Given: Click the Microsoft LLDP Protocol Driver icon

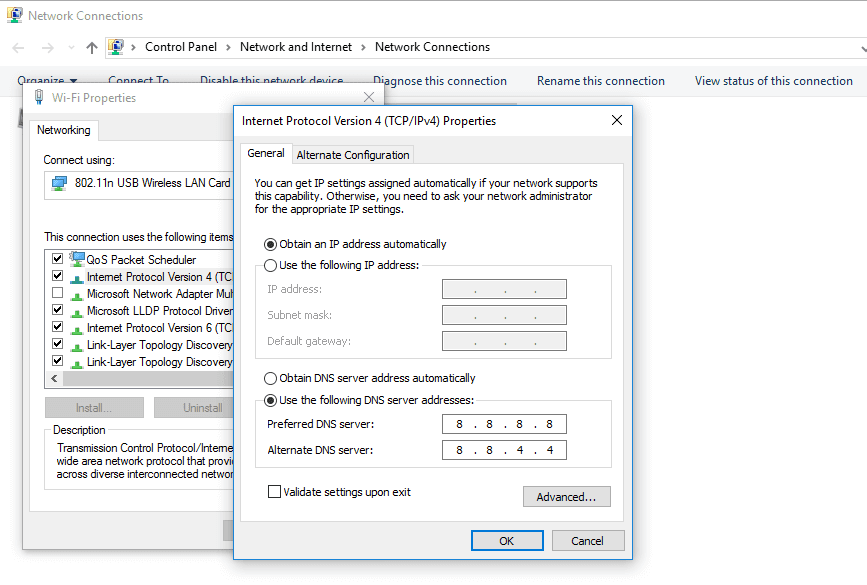Looking at the screenshot, I should pyautogui.click(x=77, y=311).
